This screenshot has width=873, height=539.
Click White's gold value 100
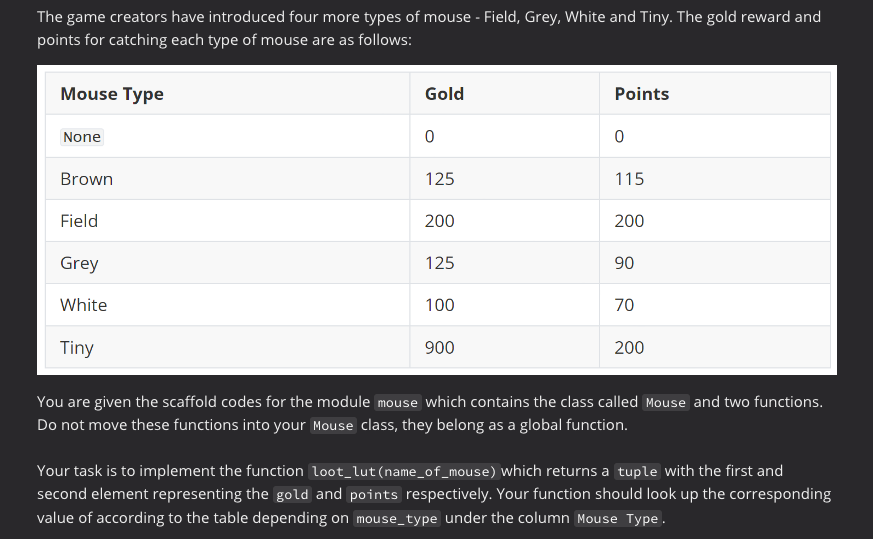click(x=439, y=305)
